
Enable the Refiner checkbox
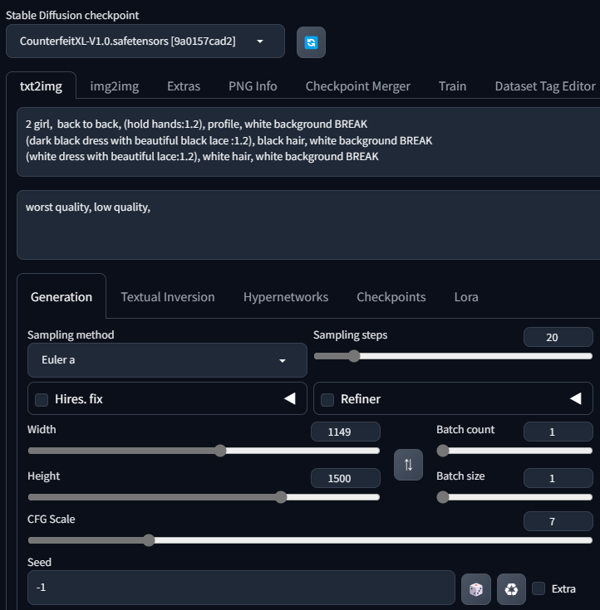click(327, 400)
